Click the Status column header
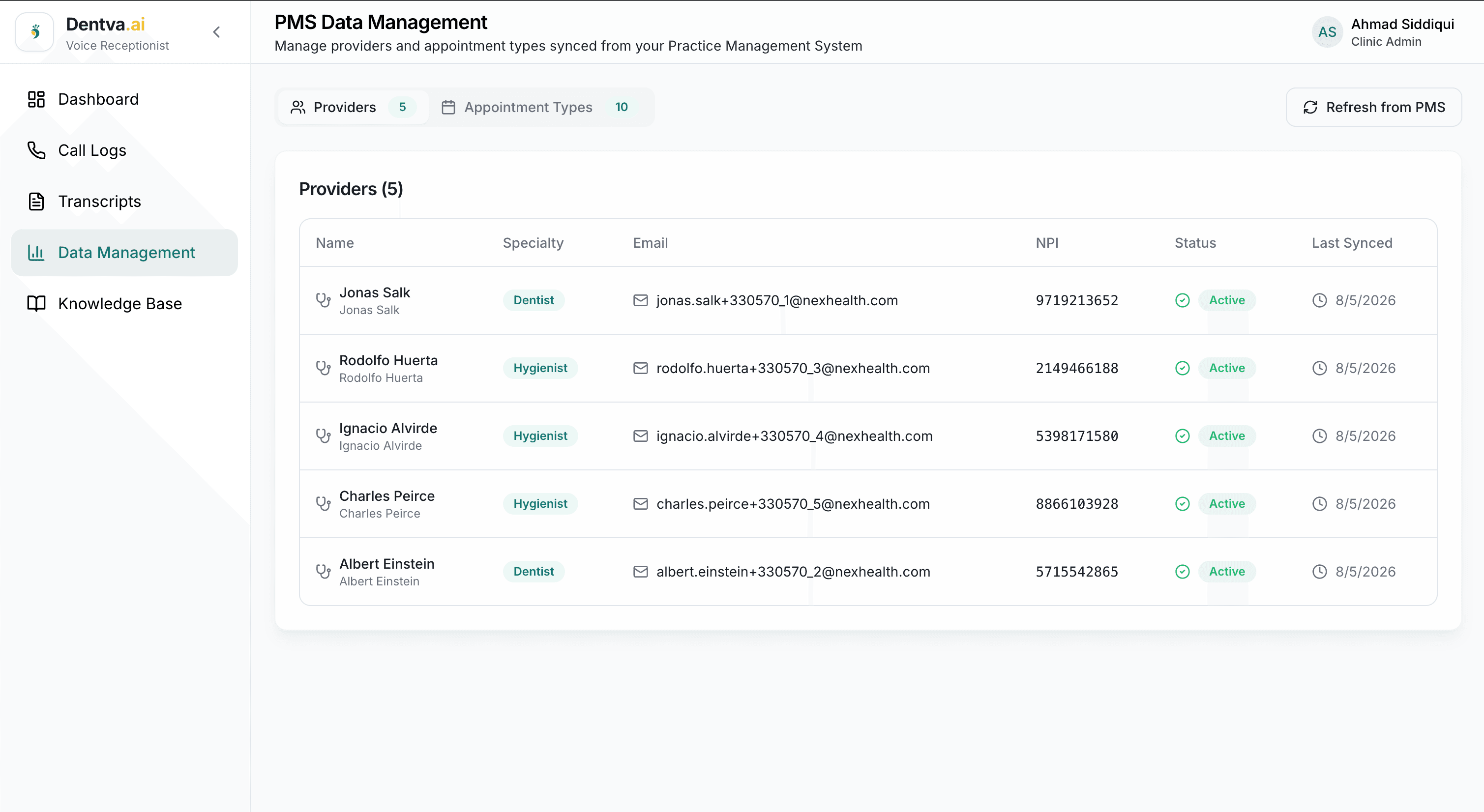The width and height of the screenshot is (1484, 812). click(1195, 243)
